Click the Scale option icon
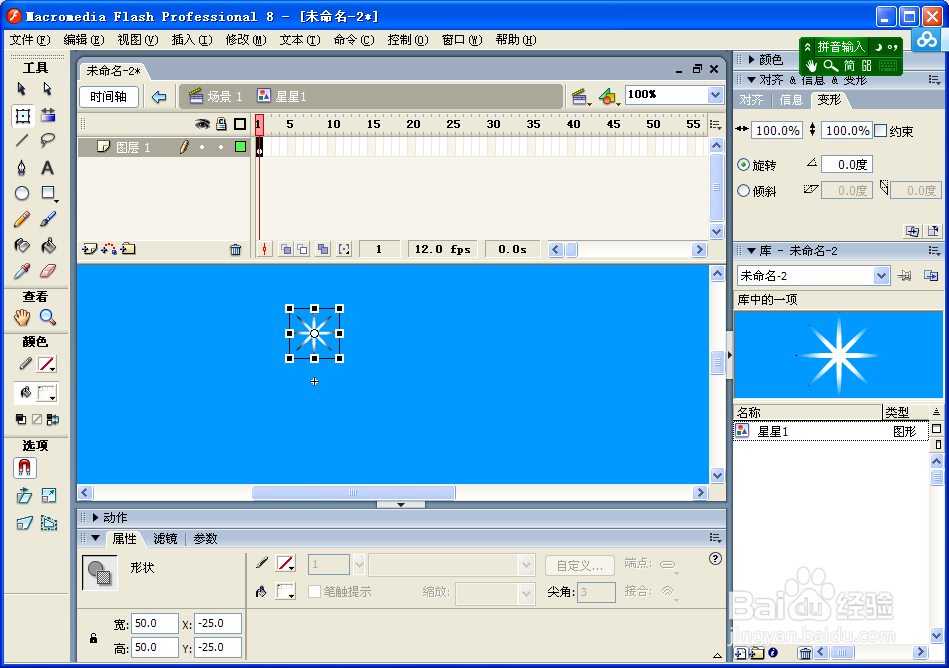Image resolution: width=949 pixels, height=668 pixels. coord(48,496)
